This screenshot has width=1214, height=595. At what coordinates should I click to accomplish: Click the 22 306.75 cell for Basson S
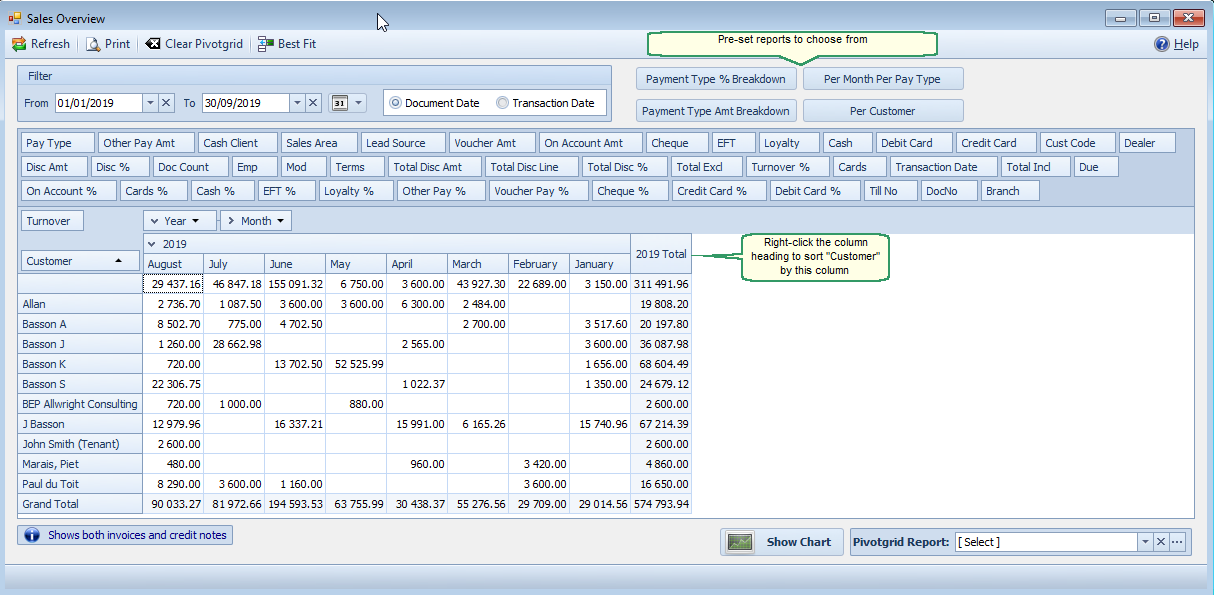[173, 384]
